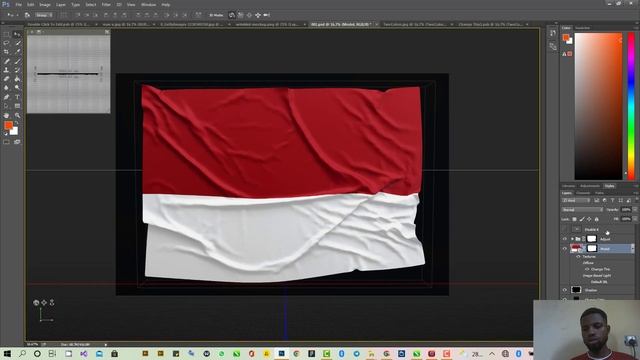
Task: Click the background color swatch in toolbox
Action: [x=15, y=132]
